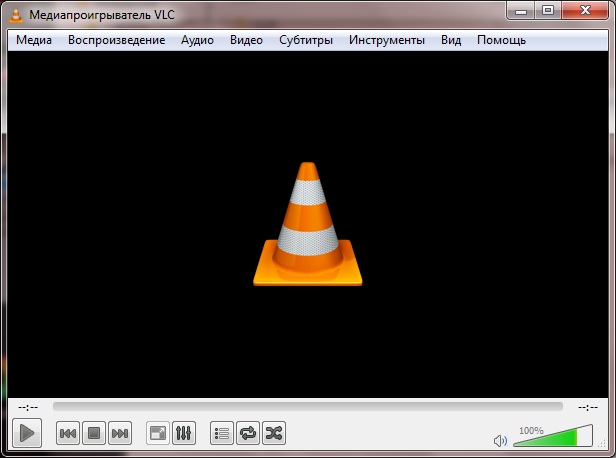Click the VLC cone title bar icon

pos(16,15)
